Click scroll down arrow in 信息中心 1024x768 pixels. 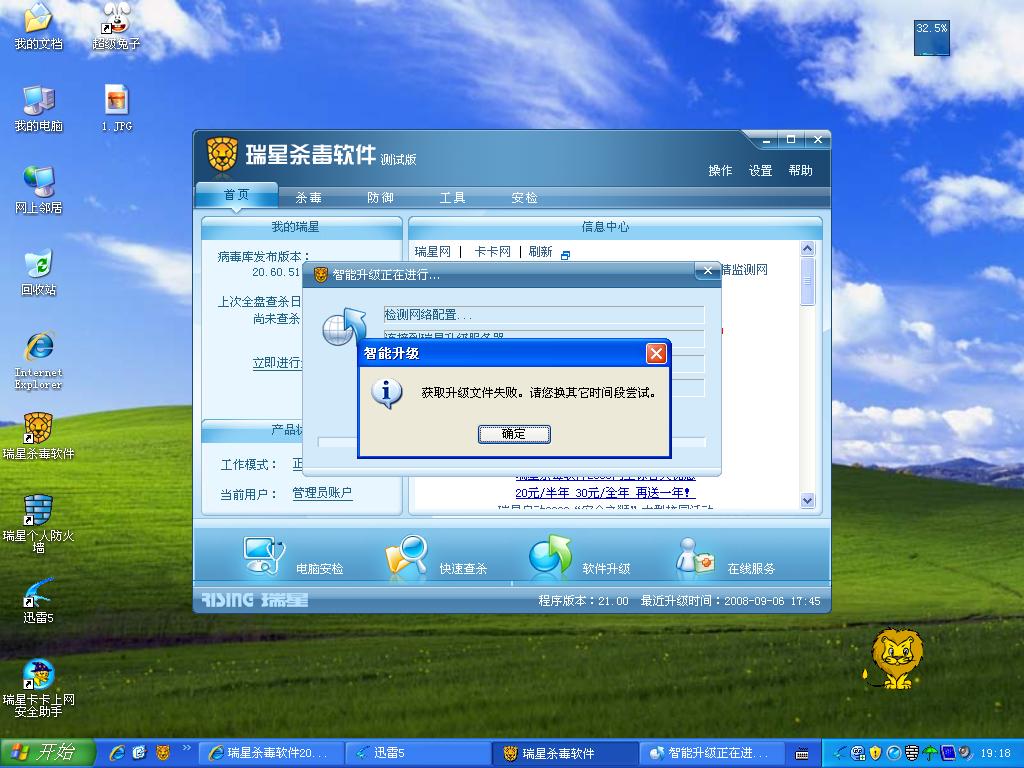807,501
